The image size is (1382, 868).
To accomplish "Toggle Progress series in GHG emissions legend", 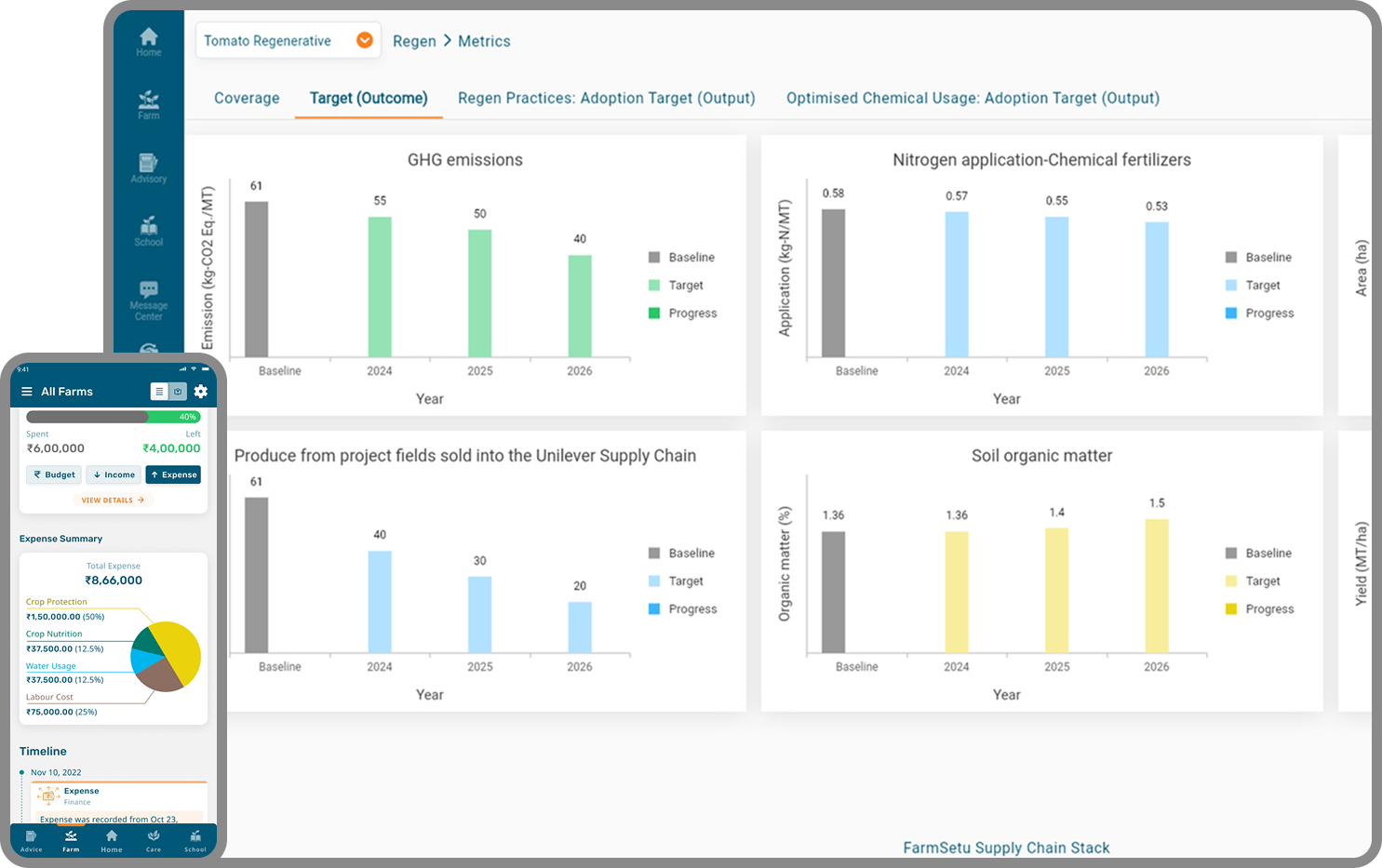I will pos(682,314).
